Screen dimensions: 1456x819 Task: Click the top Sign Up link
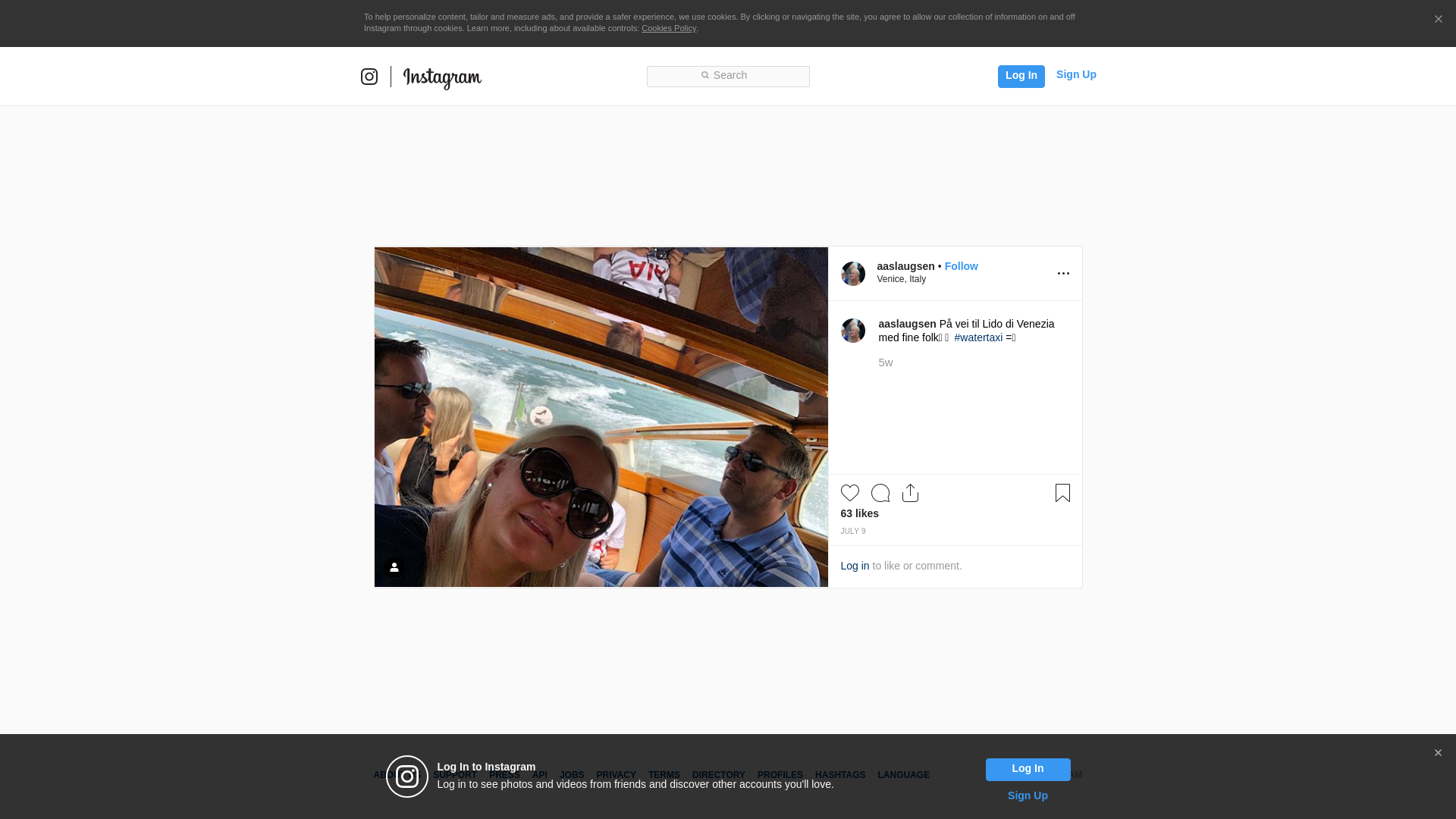pos(1076,74)
